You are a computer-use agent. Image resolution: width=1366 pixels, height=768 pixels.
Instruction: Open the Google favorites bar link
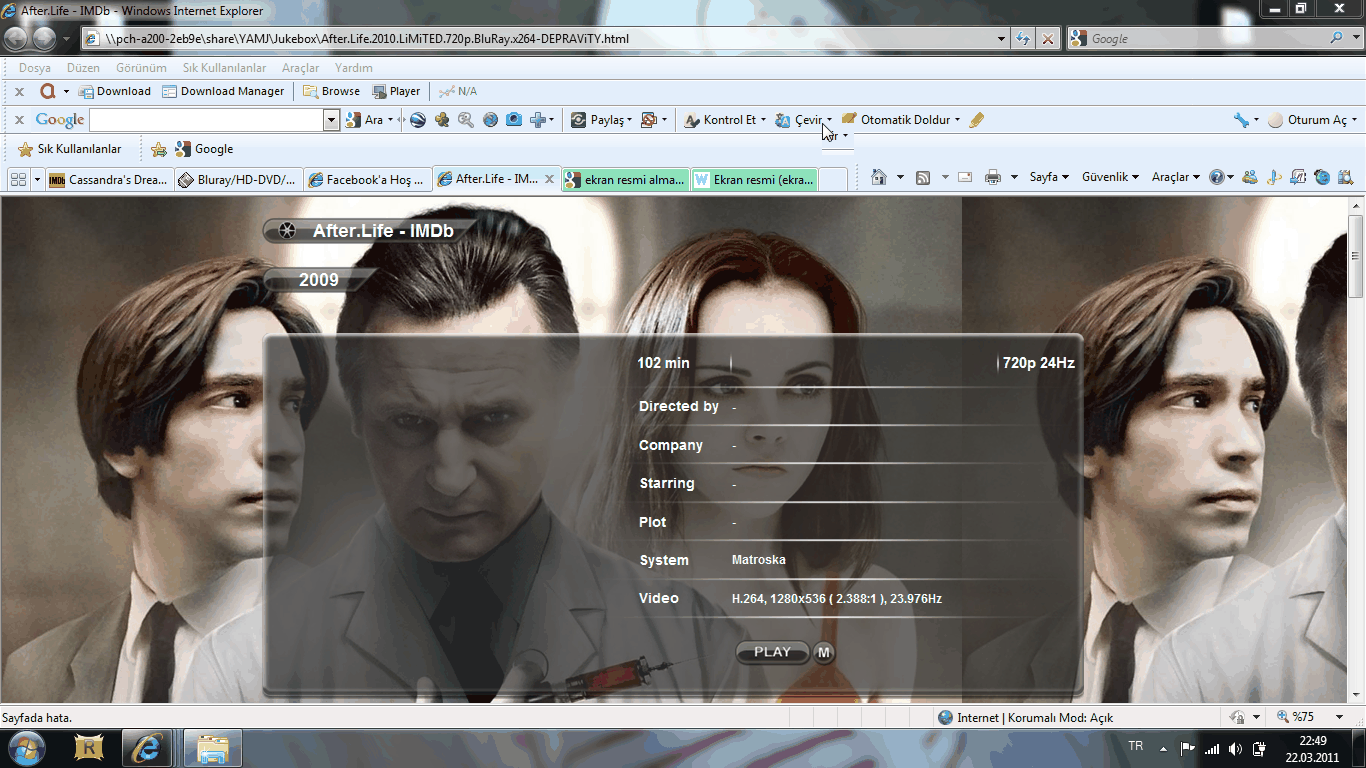pos(204,149)
